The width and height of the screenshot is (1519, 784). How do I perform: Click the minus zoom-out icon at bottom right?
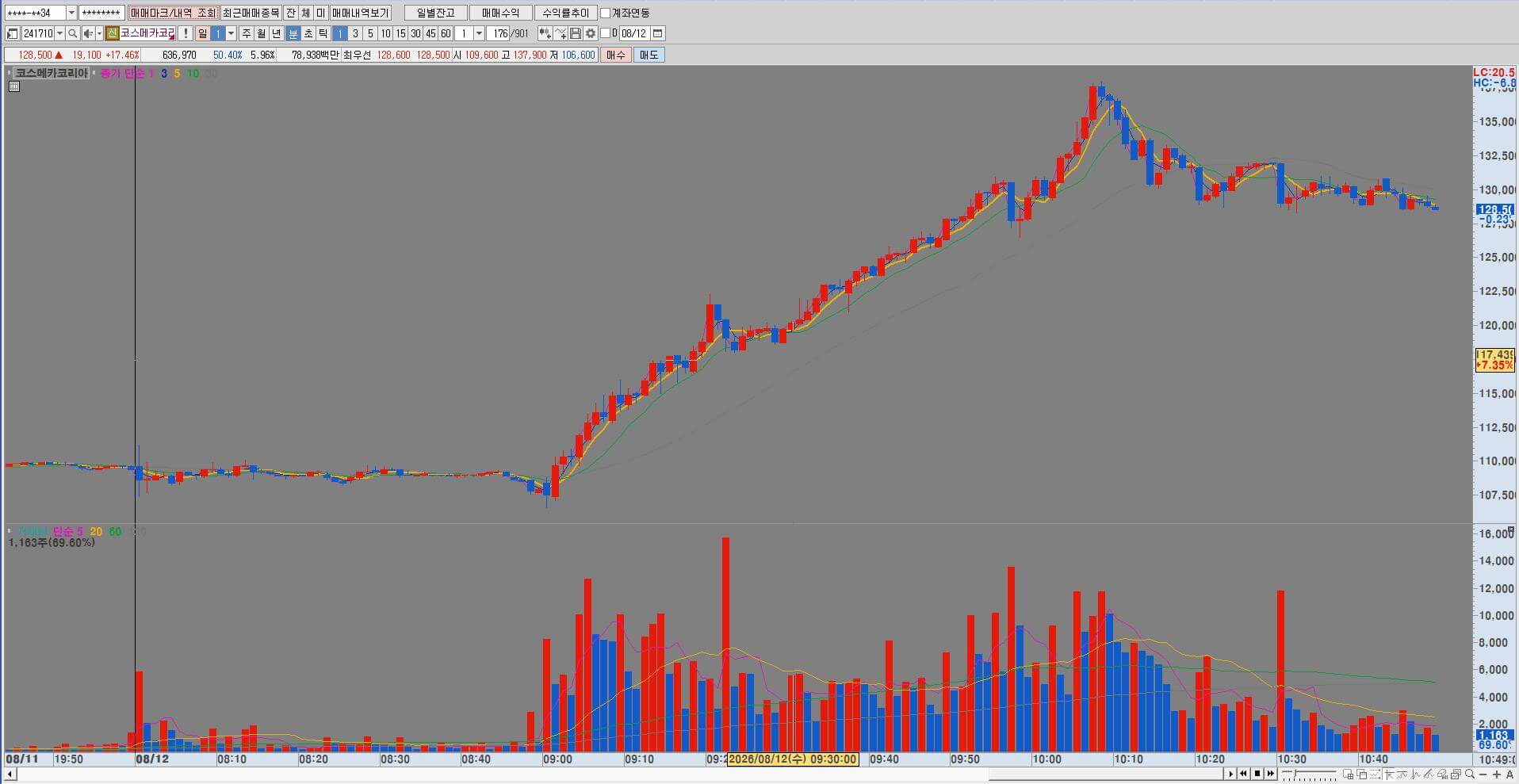coord(1483,774)
